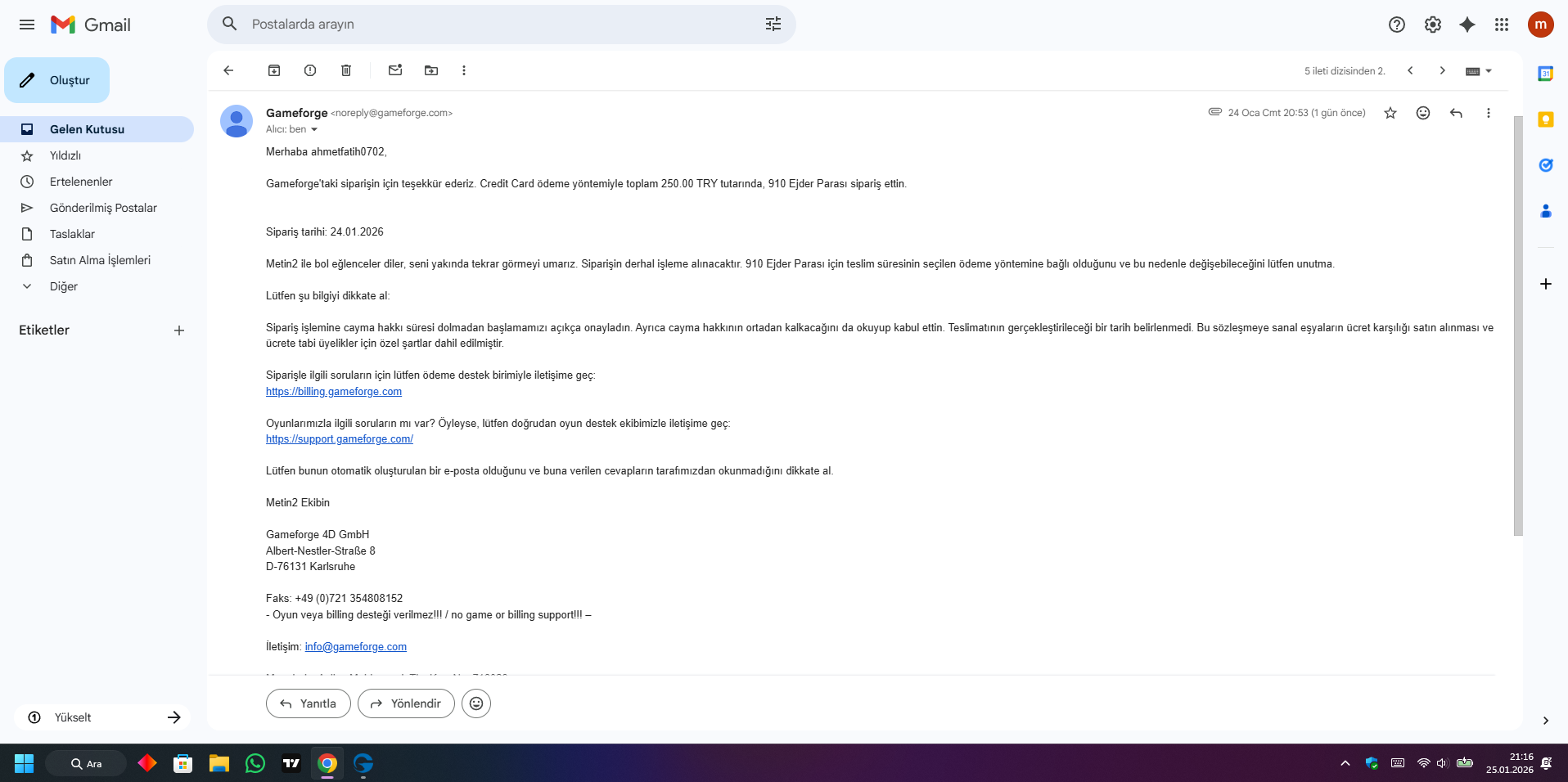
Task: Delete this email with trash icon
Action: click(346, 70)
